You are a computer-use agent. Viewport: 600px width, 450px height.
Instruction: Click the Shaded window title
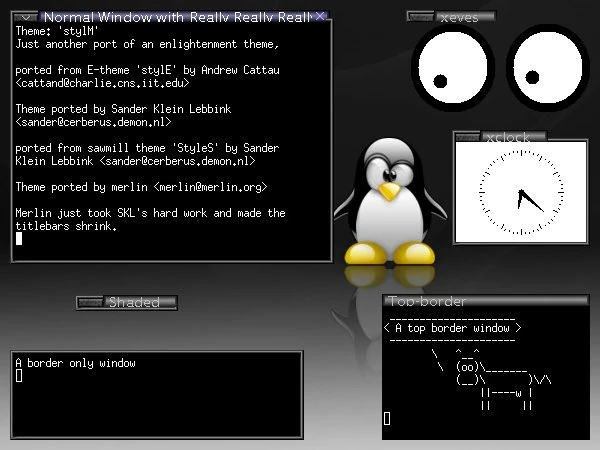pos(134,302)
